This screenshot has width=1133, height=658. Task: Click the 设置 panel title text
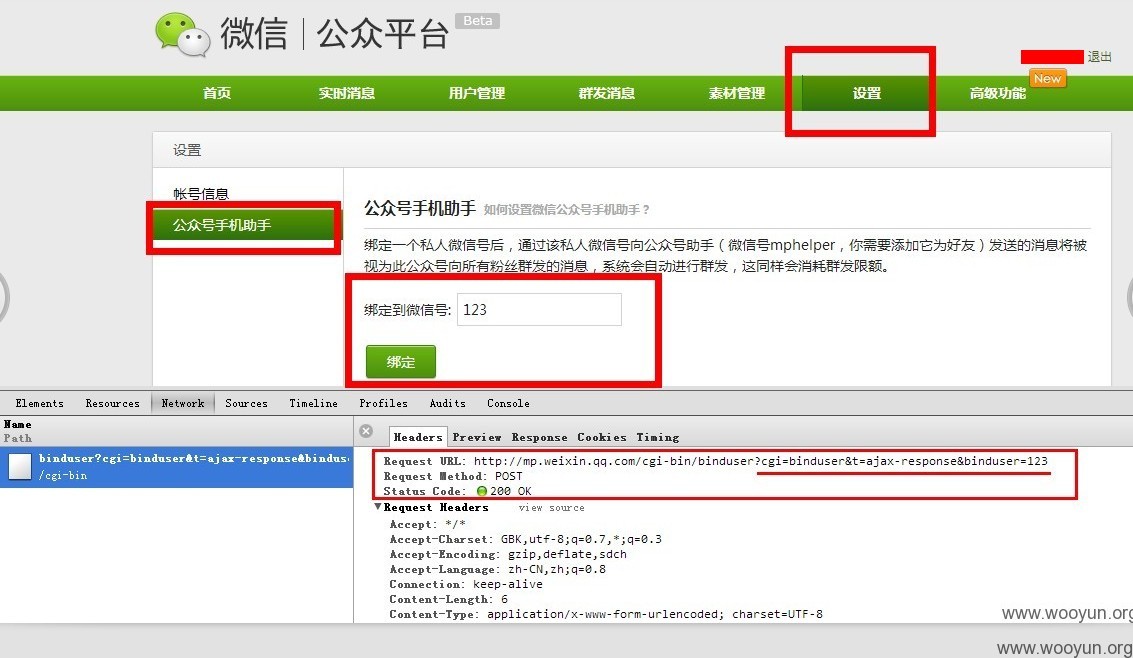(187, 150)
